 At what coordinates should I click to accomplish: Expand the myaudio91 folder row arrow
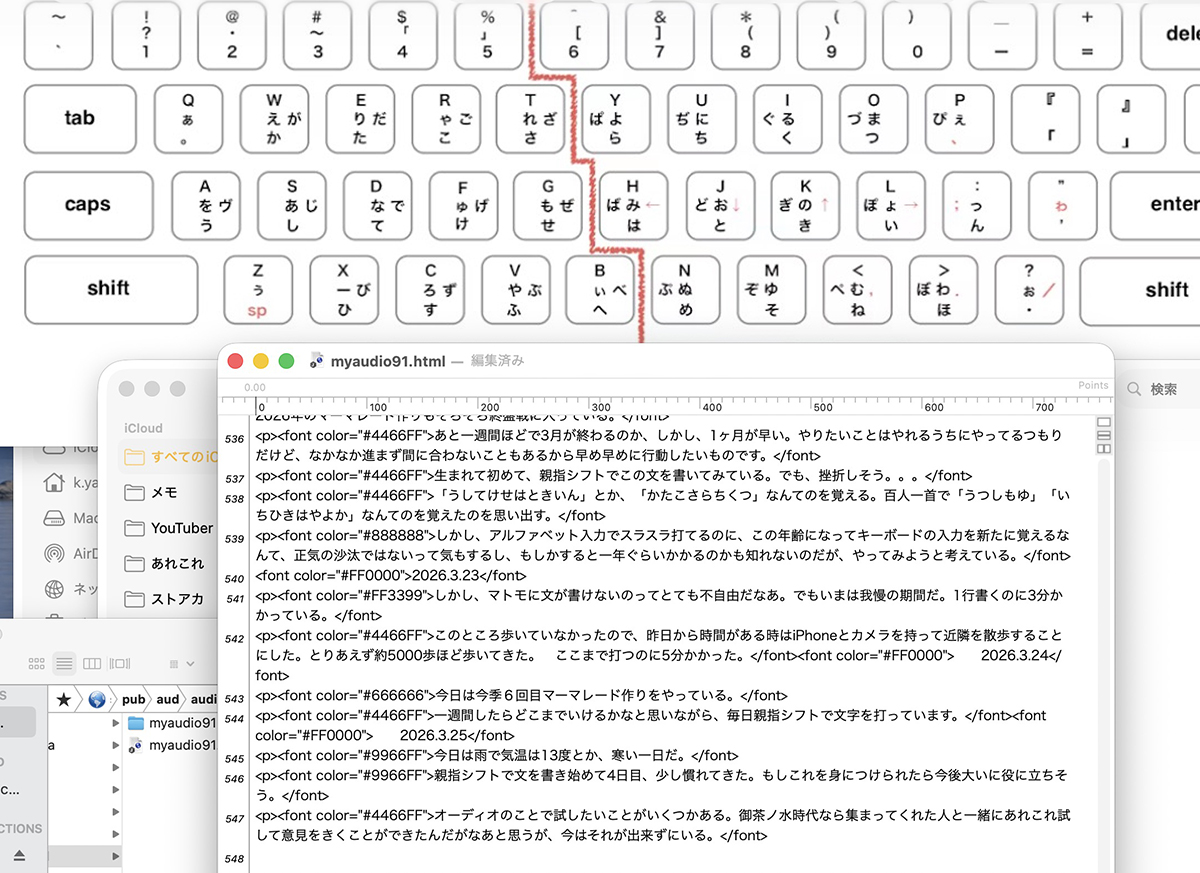116,723
